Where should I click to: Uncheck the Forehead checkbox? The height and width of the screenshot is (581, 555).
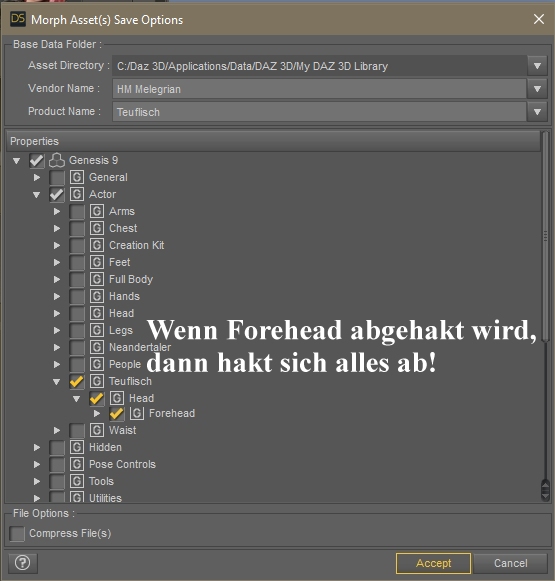117,414
